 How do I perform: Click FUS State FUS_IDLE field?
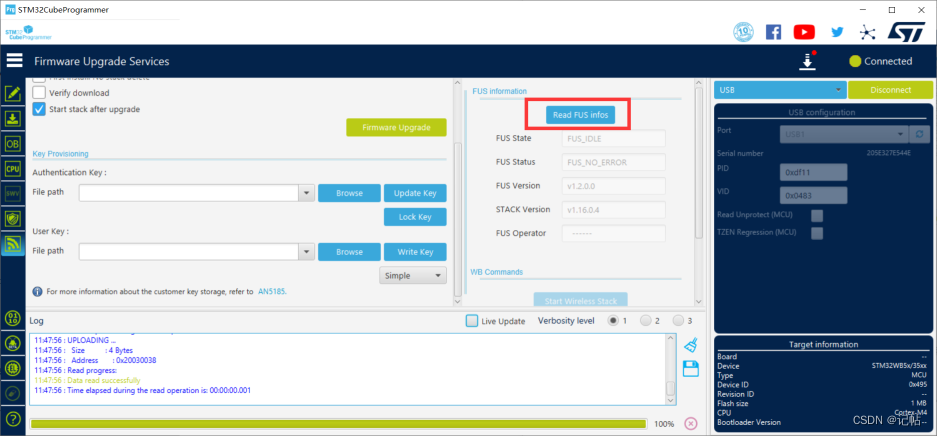coord(613,138)
